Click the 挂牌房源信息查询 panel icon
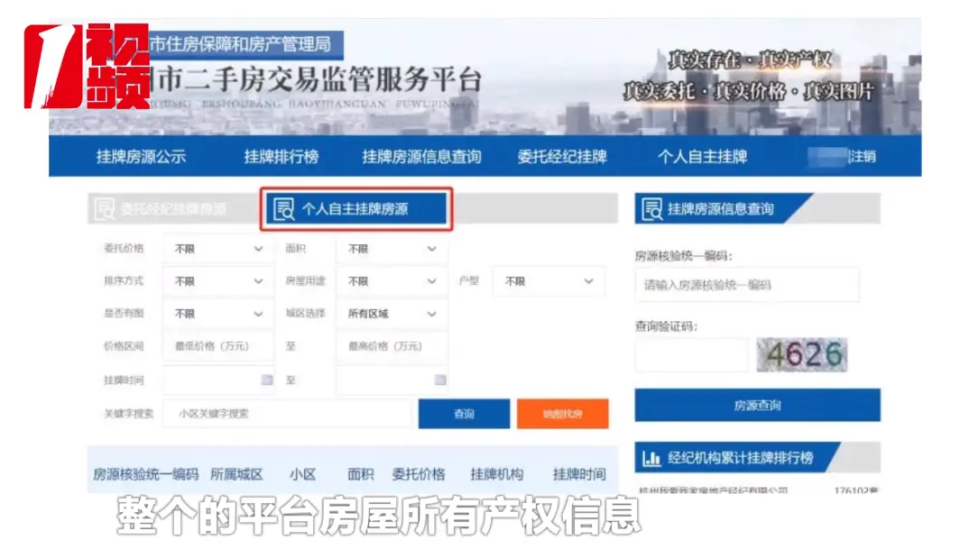Screen dimensions: 960x549 [x=651, y=209]
